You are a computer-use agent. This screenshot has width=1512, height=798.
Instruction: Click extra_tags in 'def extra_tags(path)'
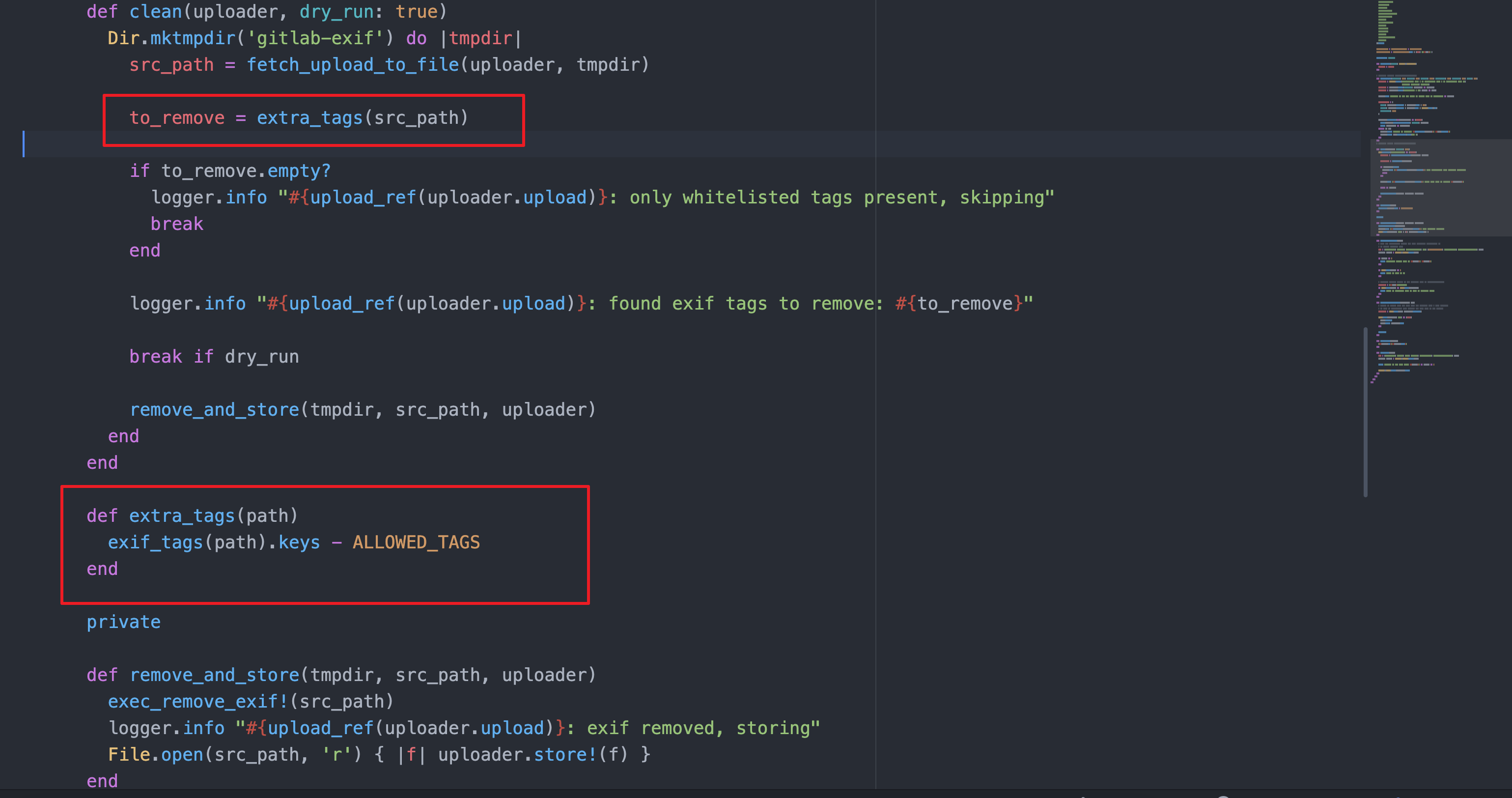(182, 515)
